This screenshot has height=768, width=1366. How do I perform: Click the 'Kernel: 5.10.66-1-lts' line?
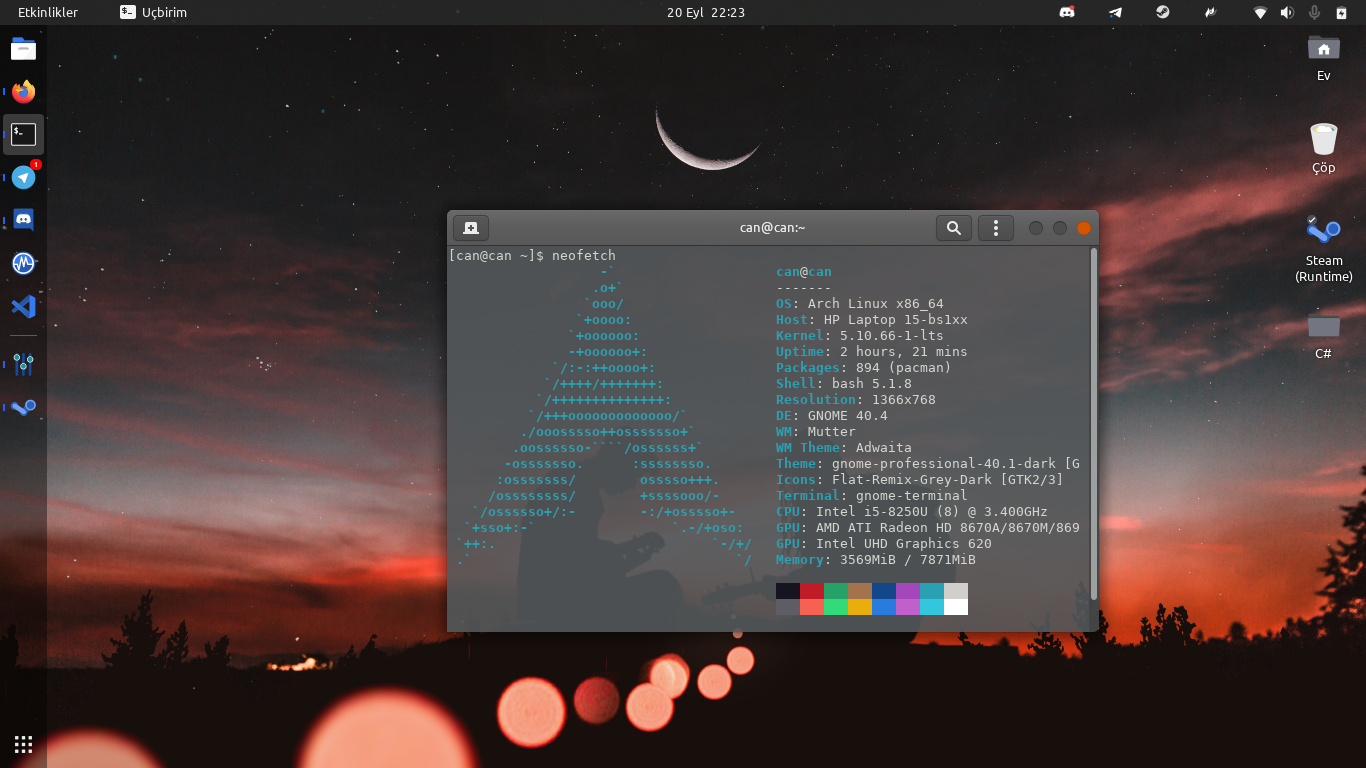coord(860,336)
